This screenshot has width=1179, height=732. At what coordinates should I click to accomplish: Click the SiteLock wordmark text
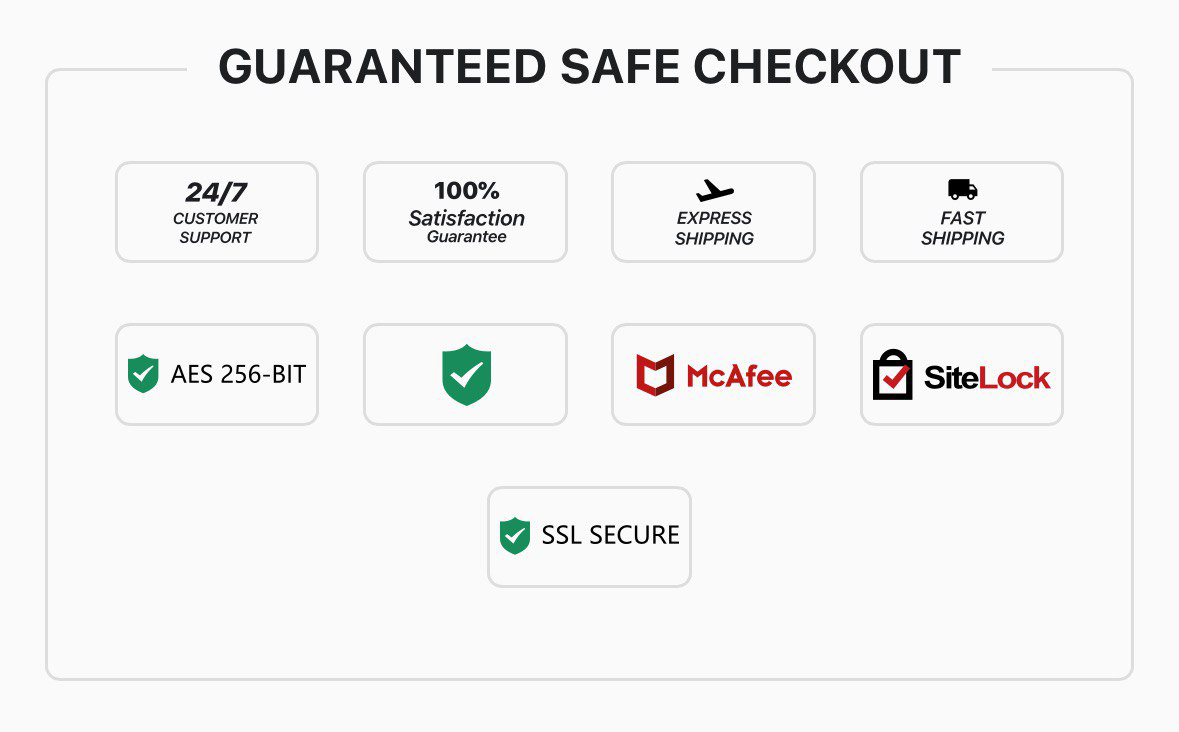(987, 377)
